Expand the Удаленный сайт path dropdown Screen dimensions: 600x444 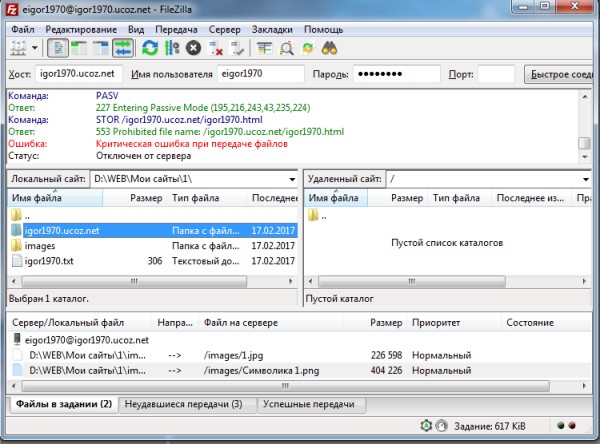[585, 179]
